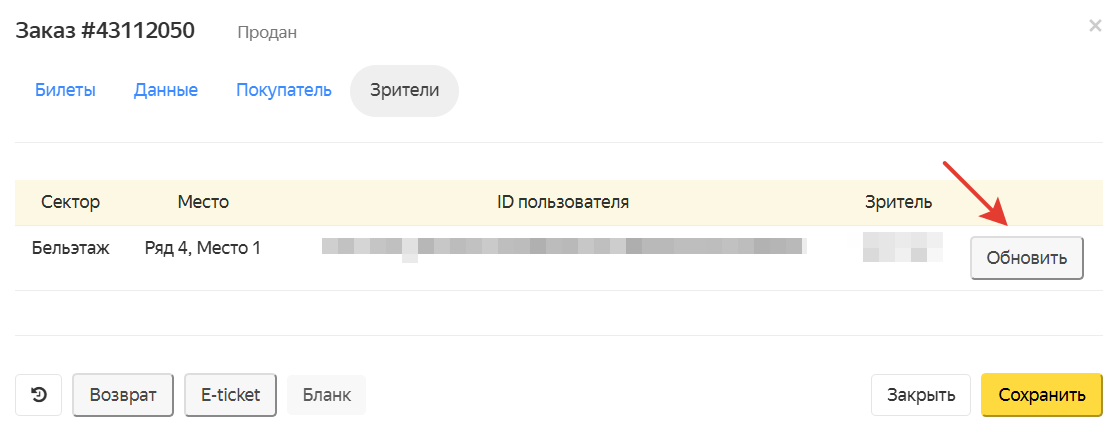Click the Закрыть button
Image resolution: width=1118 pixels, height=436 pixels.
click(920, 395)
